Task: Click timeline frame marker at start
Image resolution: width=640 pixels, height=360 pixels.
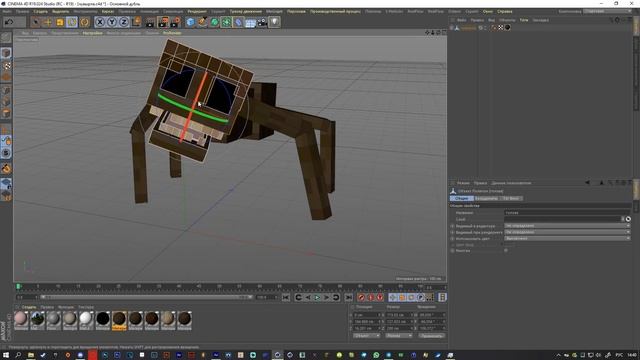Action: pyautogui.click(x=18, y=287)
